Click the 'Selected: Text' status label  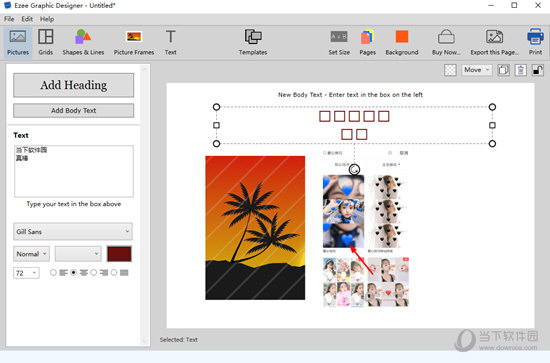point(179,340)
